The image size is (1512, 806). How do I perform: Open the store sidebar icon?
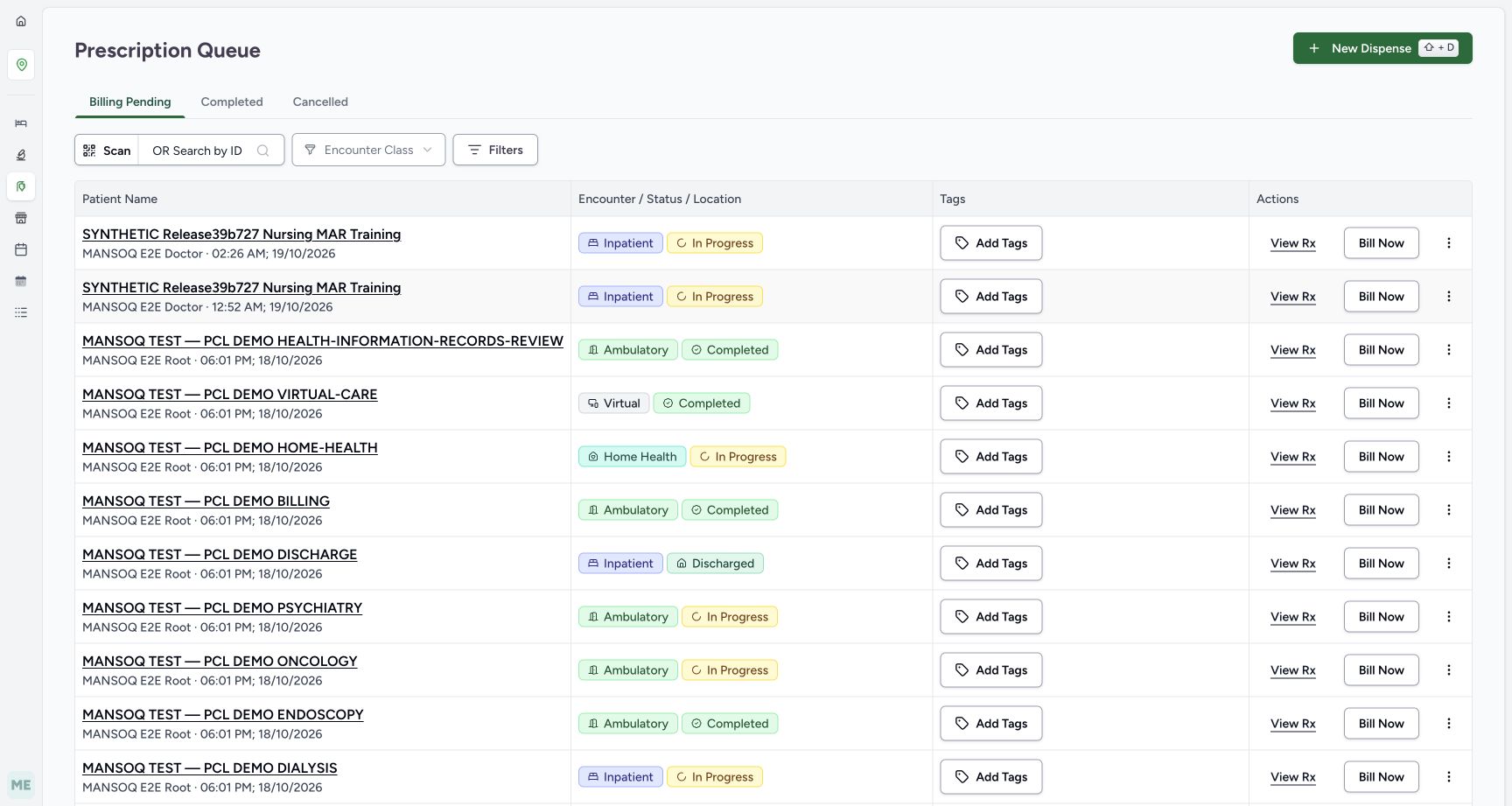tap(21, 218)
